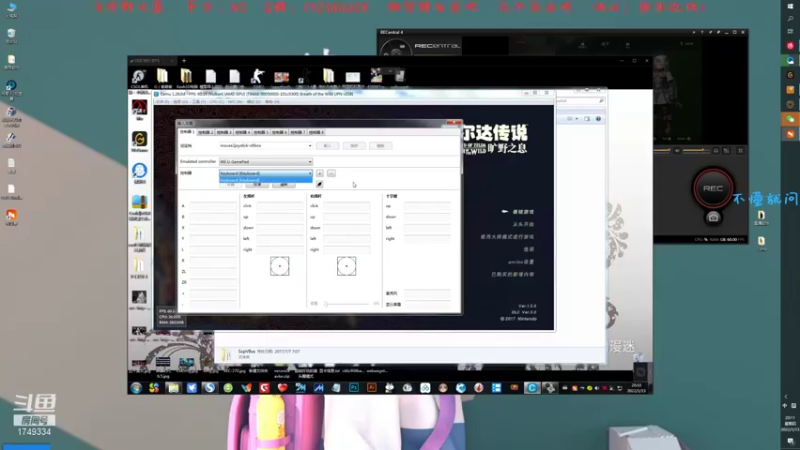Focus the left stick click mapping field
The height and width of the screenshot is (450, 800).
pos(280,206)
